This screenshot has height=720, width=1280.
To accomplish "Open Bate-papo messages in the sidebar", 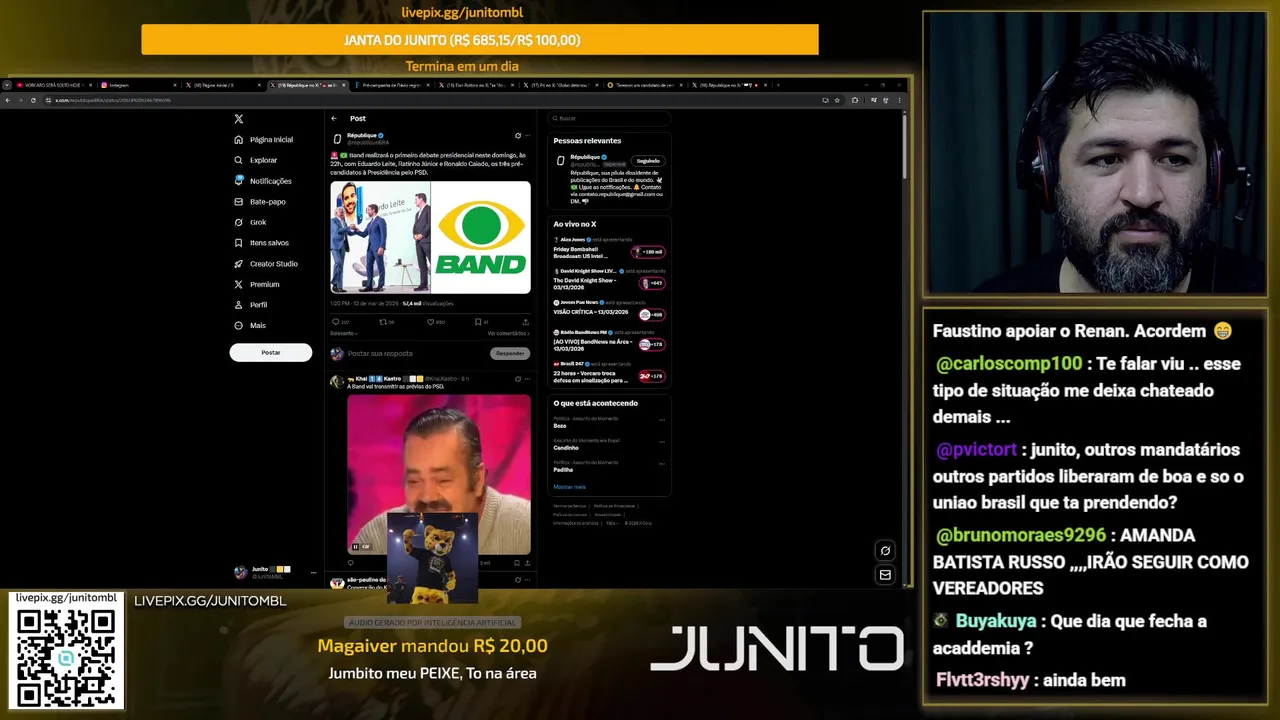I will tap(260, 202).
